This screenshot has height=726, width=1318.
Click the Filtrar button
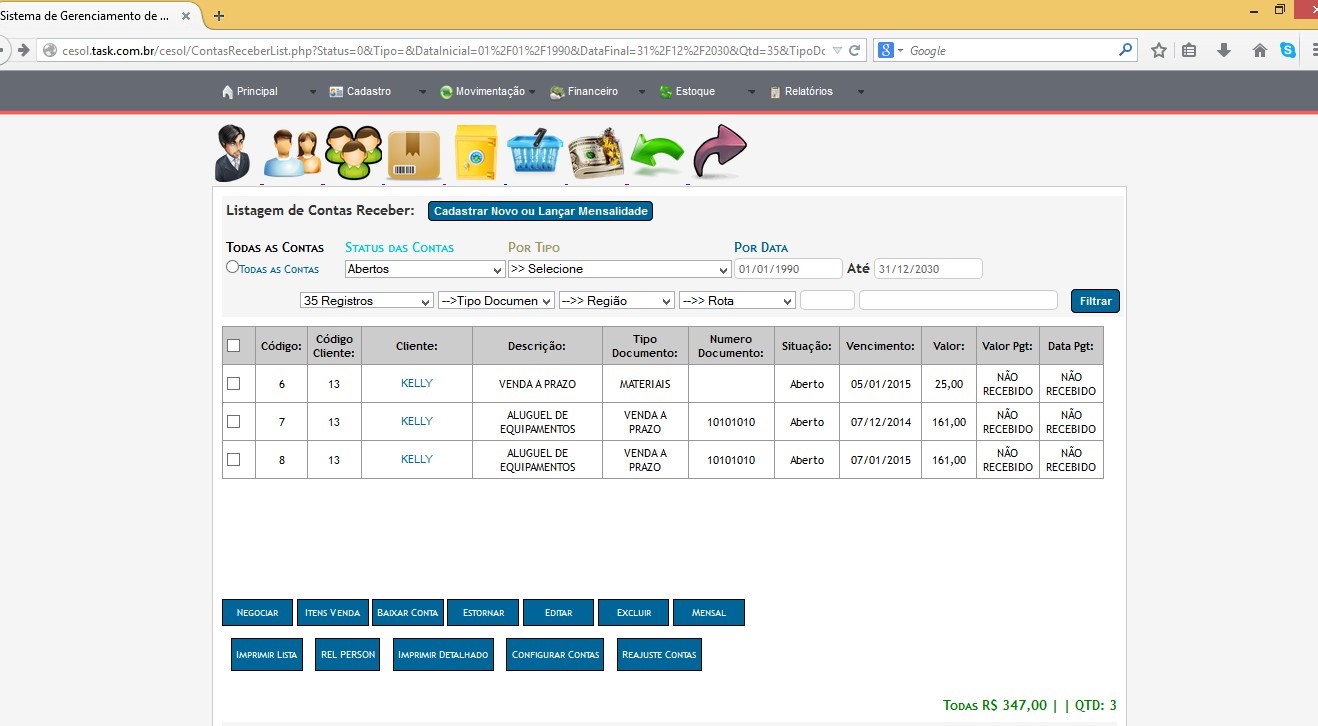coord(1095,301)
